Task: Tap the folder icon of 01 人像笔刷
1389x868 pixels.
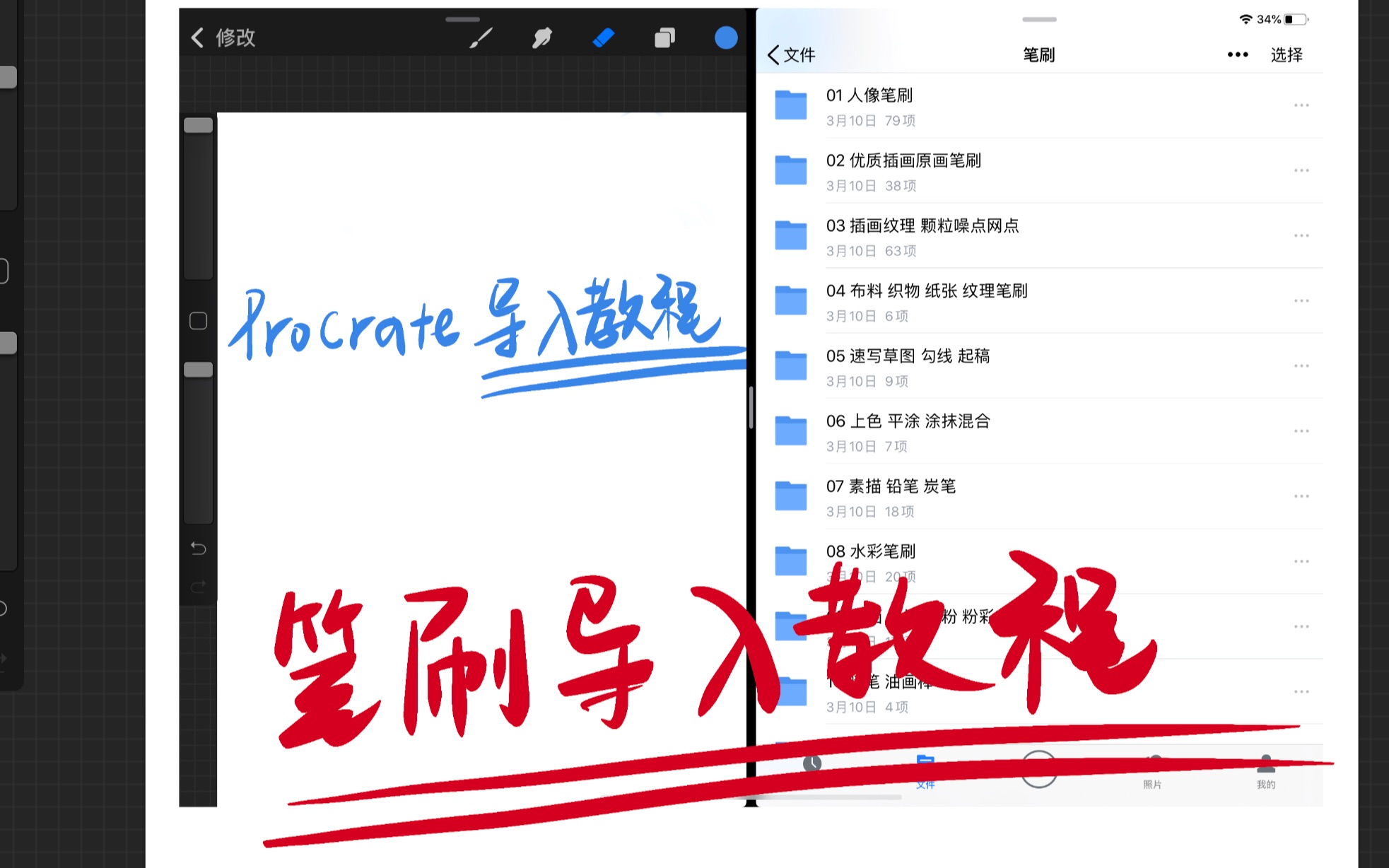Action: click(x=790, y=104)
